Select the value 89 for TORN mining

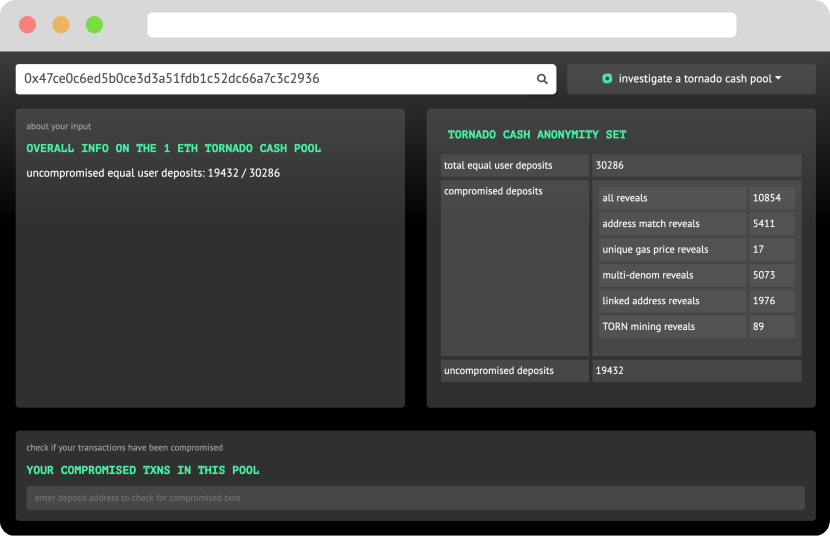[771, 326]
